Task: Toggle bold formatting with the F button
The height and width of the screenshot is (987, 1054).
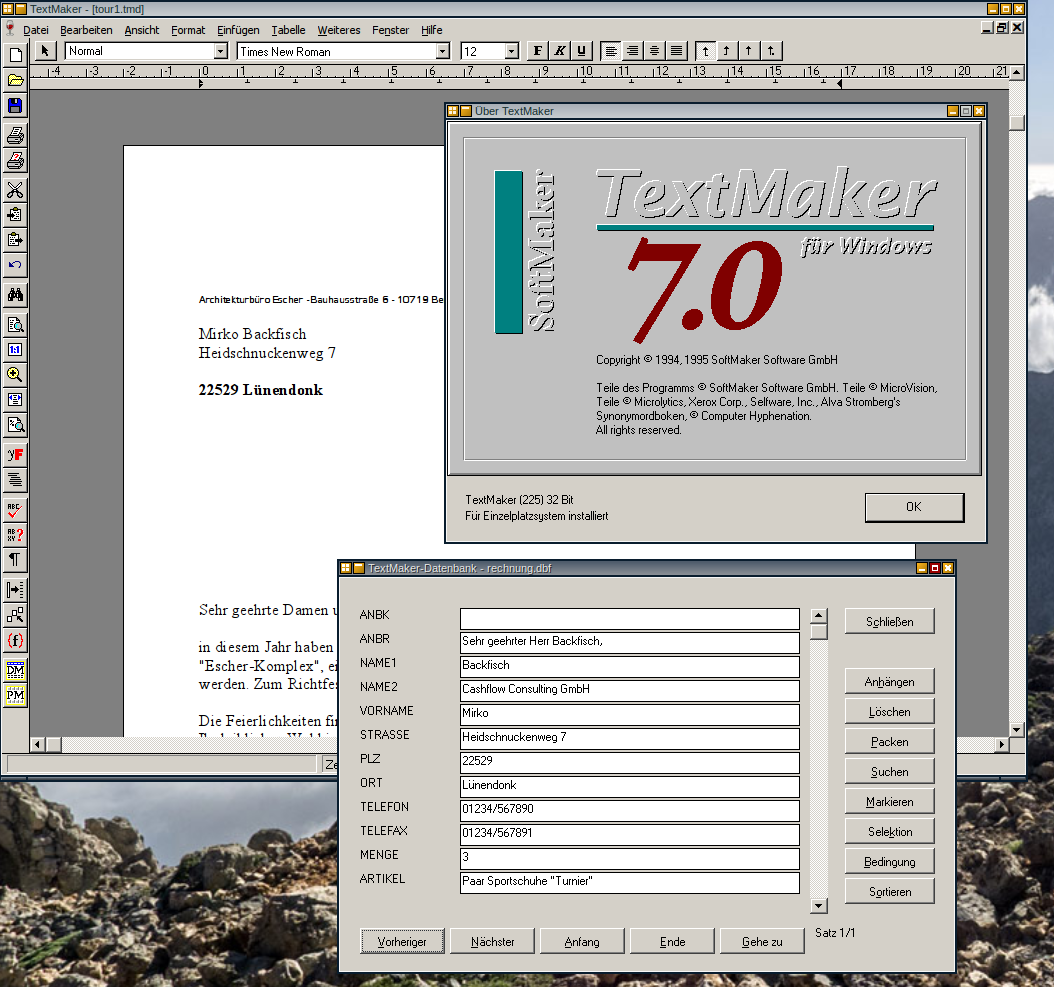Action: [537, 51]
